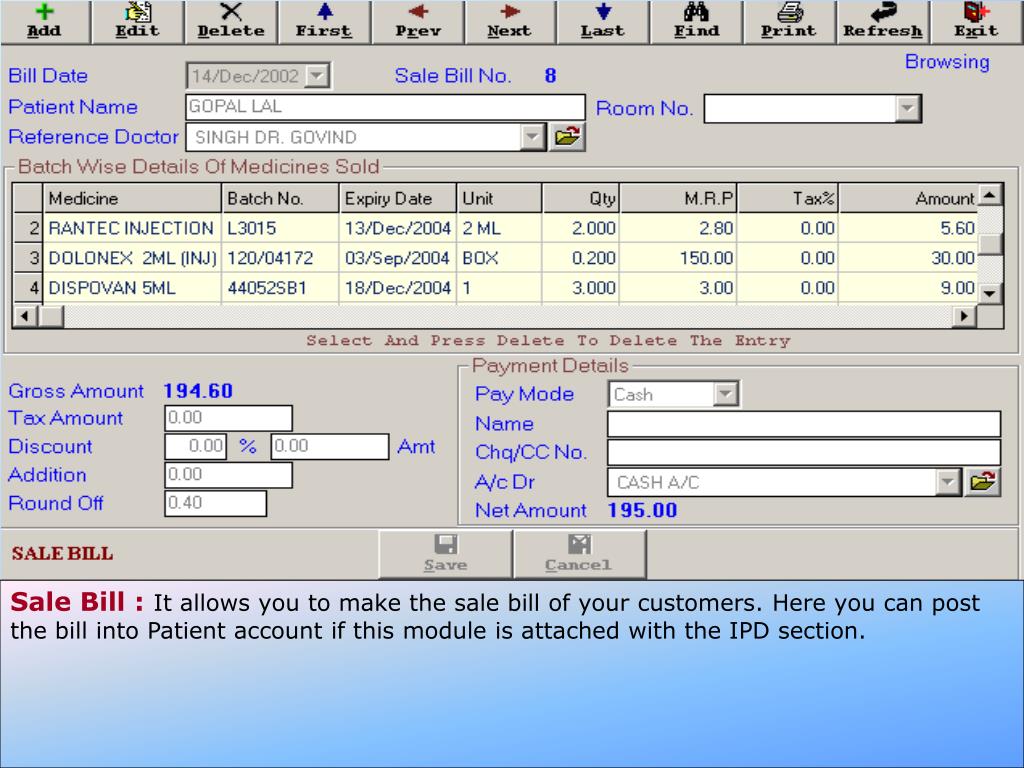Go to the Prev record
Screen dimensions: 1024x768
(x=417, y=22)
